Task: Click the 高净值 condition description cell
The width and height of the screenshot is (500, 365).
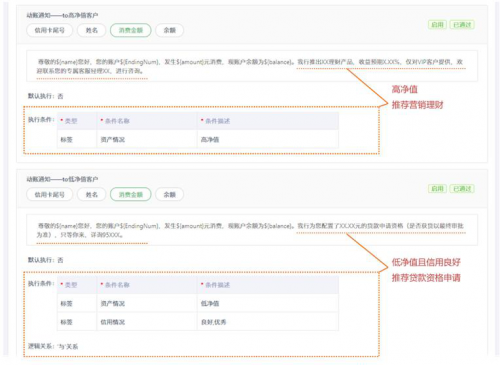Action: pyautogui.click(x=268, y=140)
